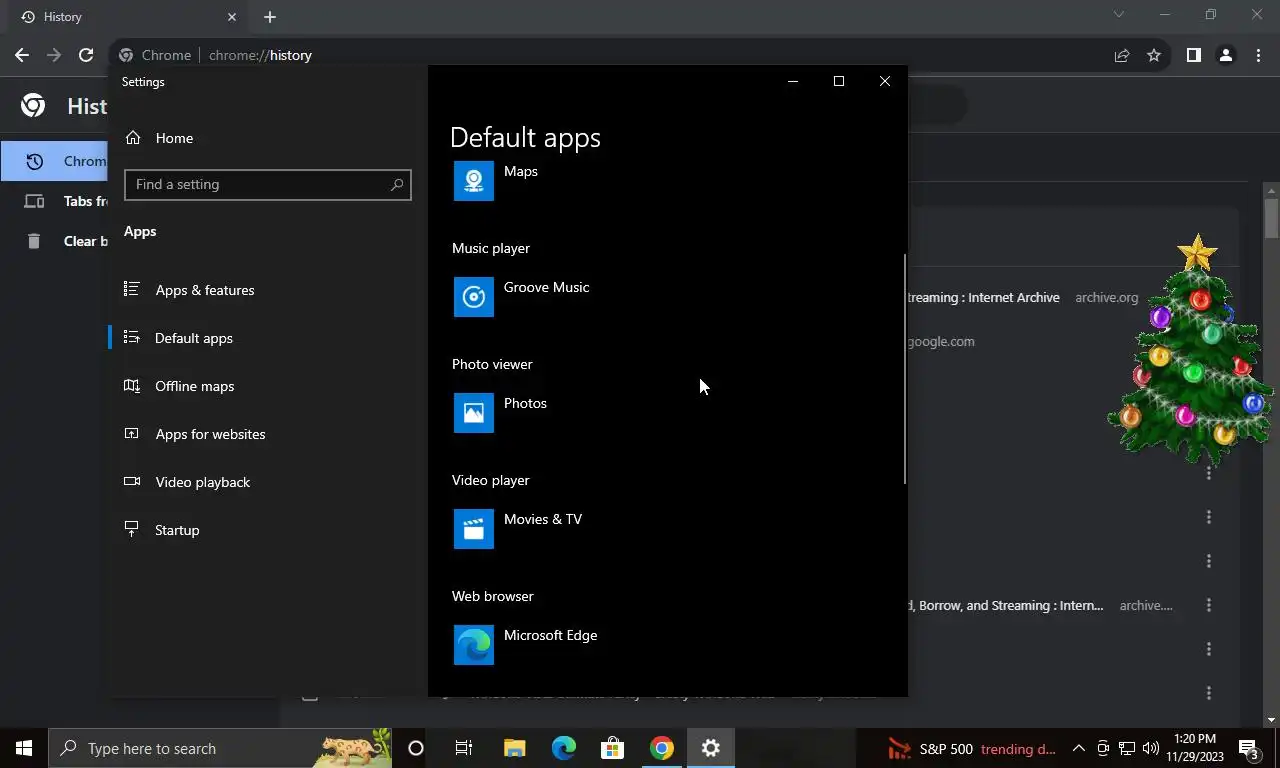The height and width of the screenshot is (768, 1280).
Task: Open the Internet Archive history entry
Action: [x=984, y=297]
